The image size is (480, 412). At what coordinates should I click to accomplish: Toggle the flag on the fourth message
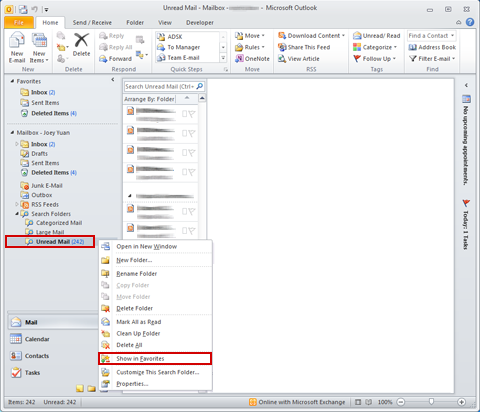click(x=192, y=172)
